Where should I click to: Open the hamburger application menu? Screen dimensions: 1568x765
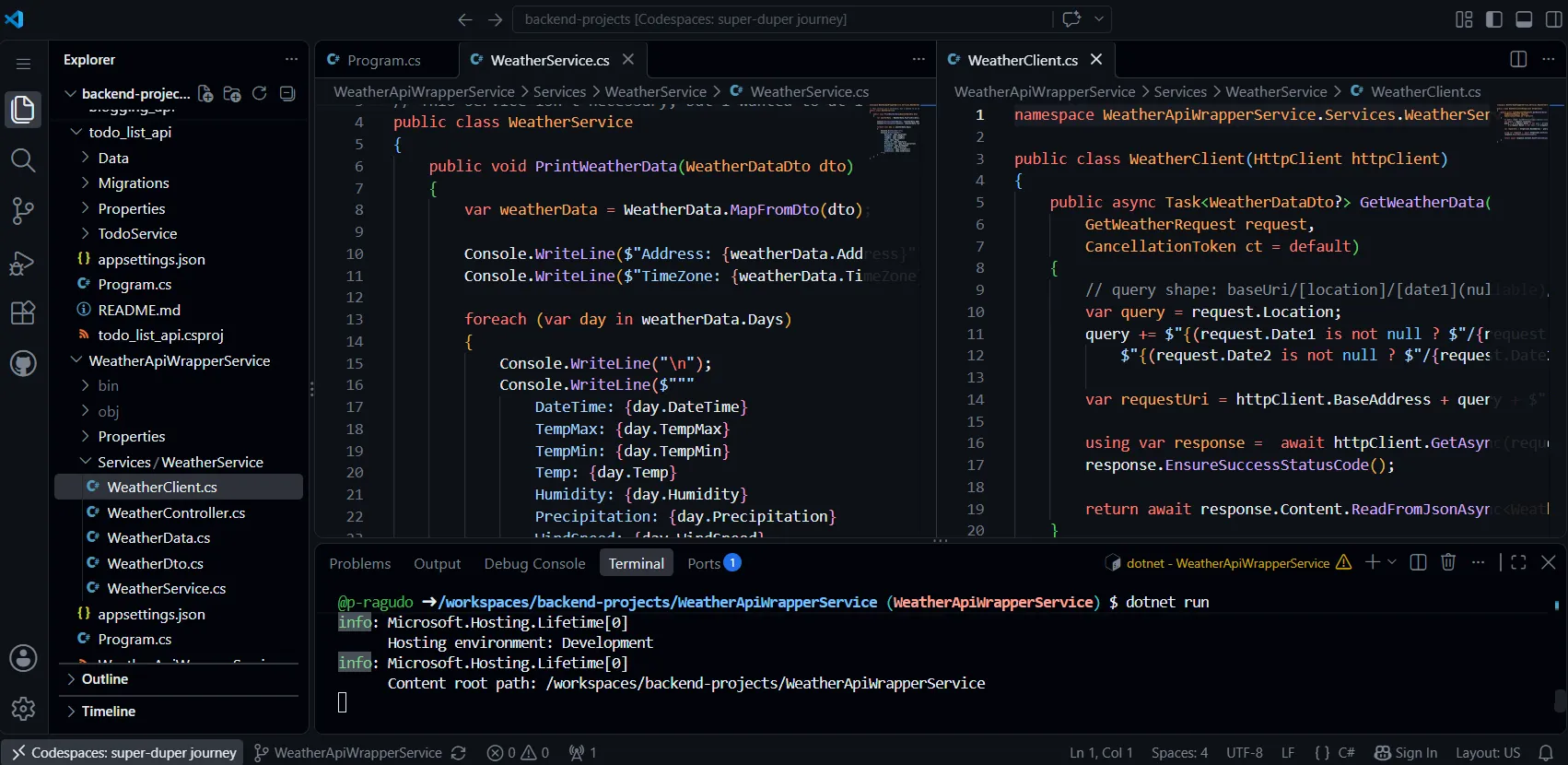pyautogui.click(x=23, y=64)
